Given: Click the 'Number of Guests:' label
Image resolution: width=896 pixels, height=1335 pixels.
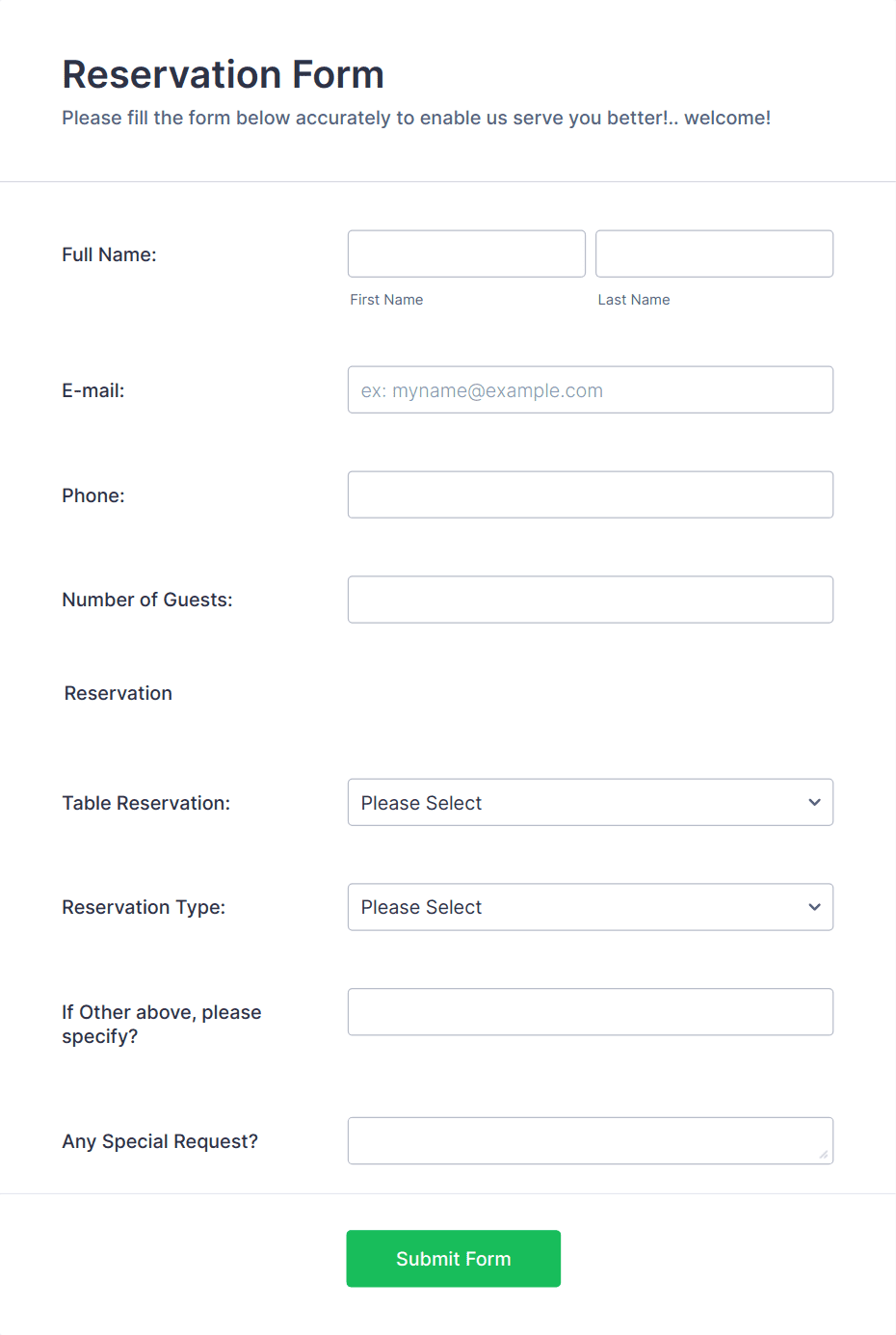Looking at the screenshot, I should pyautogui.click(x=147, y=600).
